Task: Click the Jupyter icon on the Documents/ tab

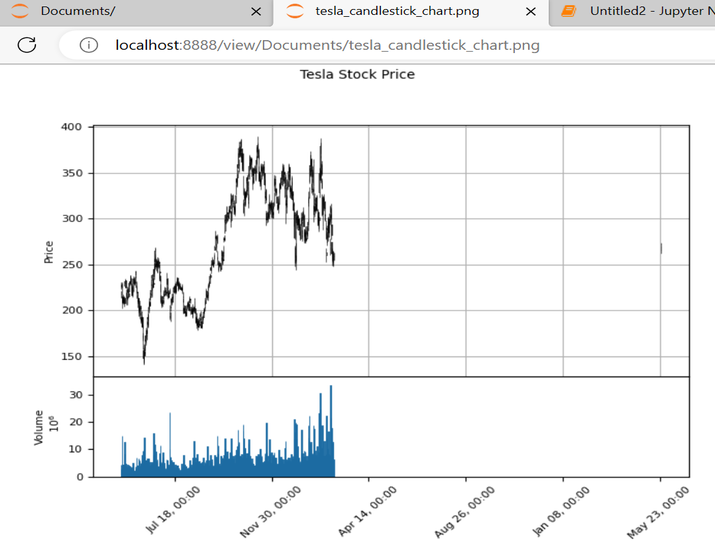Action: (20, 11)
